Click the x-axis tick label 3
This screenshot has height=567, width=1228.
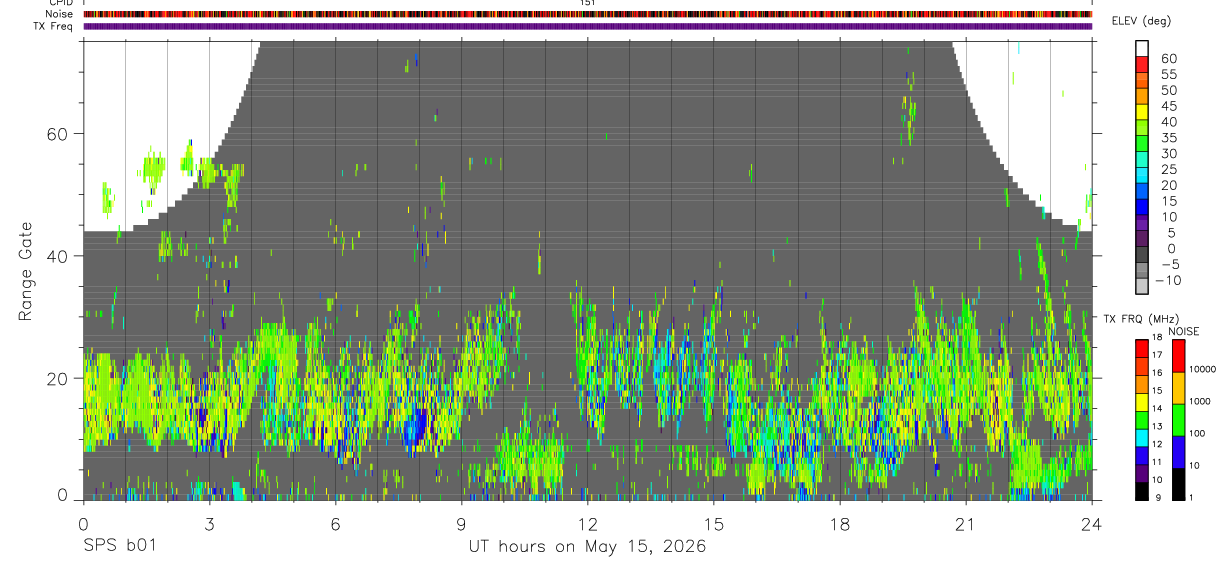click(209, 523)
